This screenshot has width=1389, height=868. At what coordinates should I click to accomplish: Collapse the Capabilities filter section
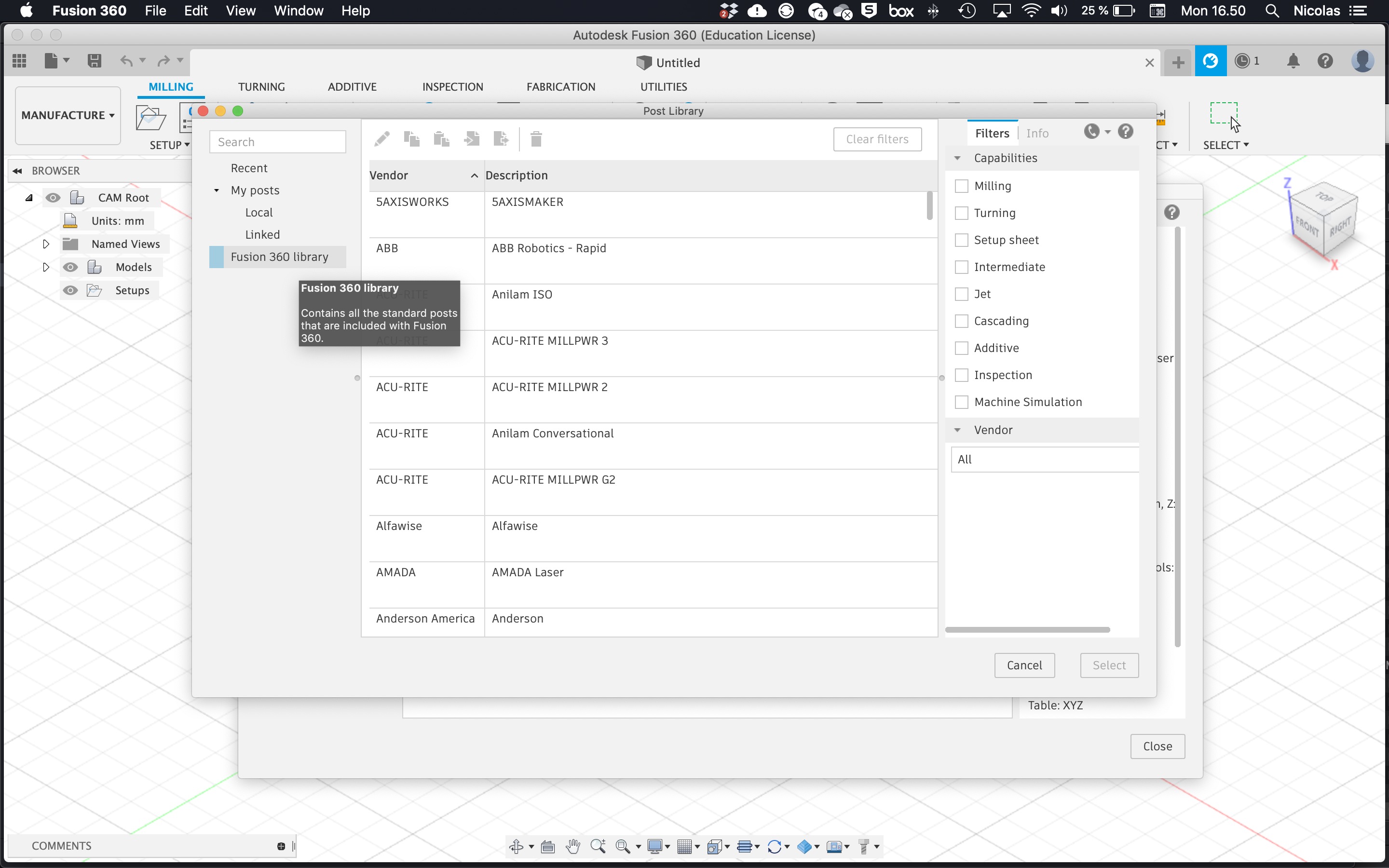click(957, 158)
